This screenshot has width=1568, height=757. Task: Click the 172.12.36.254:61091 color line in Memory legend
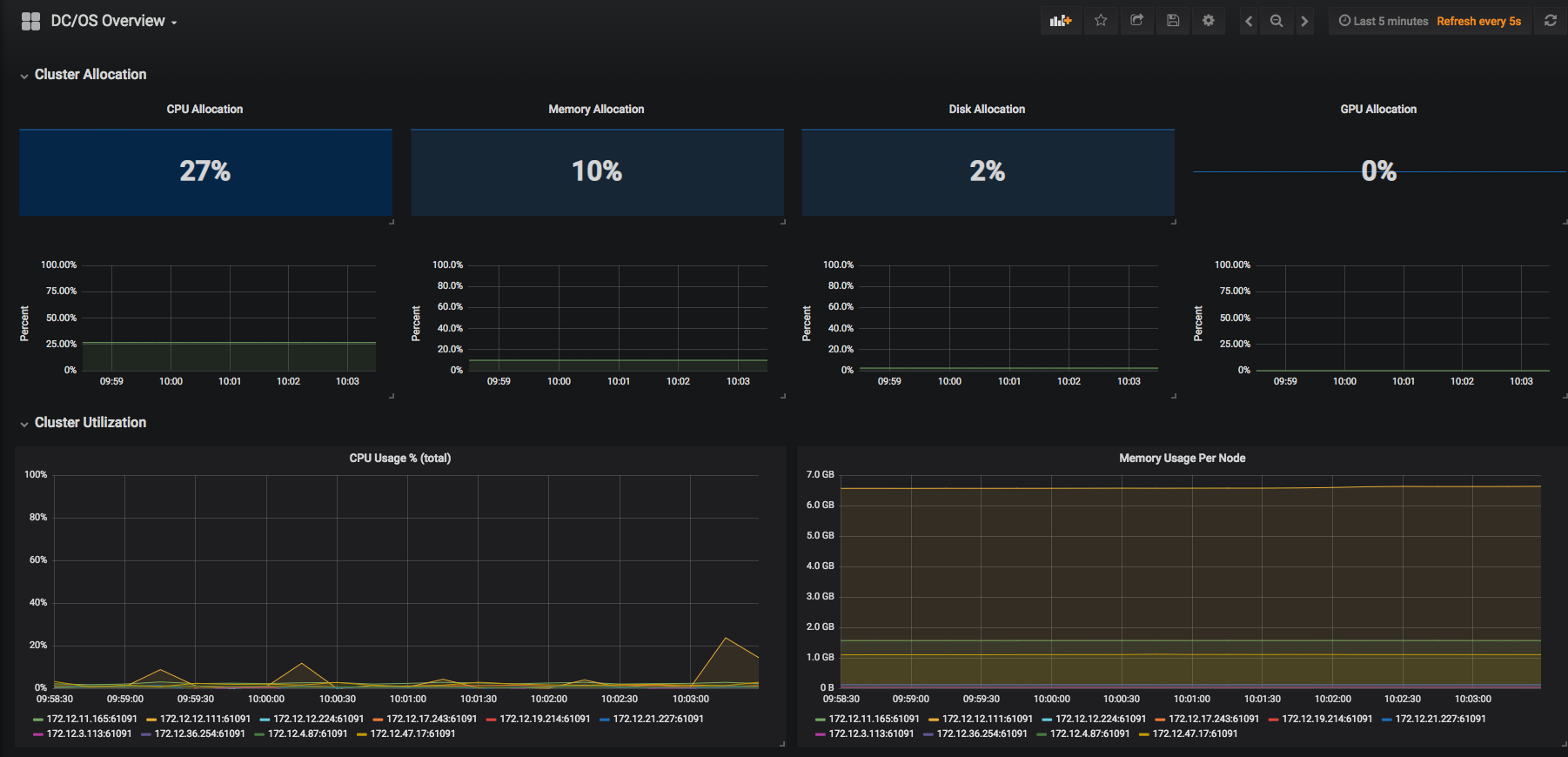click(x=928, y=734)
